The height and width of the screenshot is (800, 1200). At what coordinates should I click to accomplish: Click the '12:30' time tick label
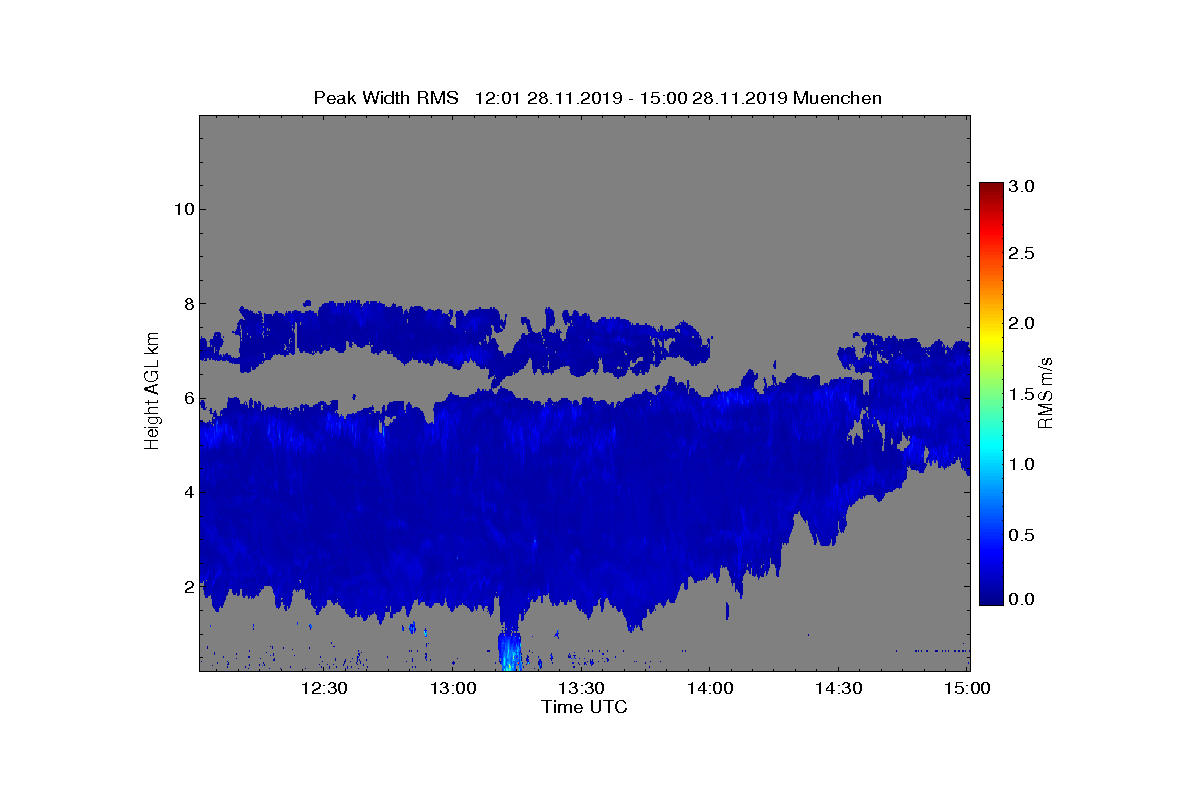324,688
